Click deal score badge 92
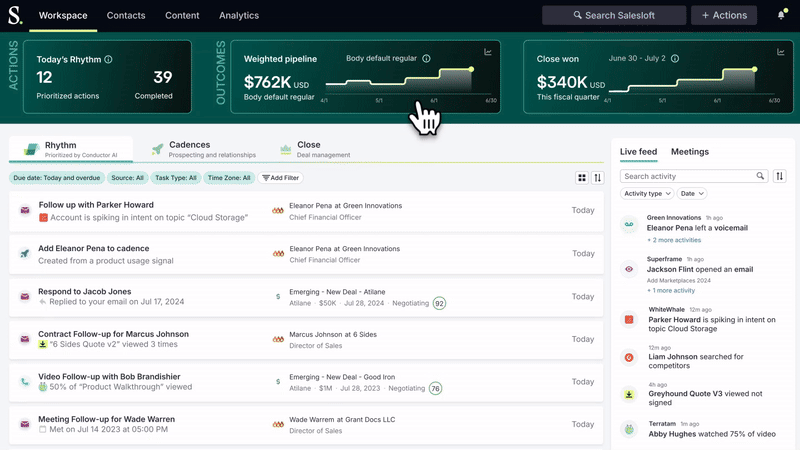This screenshot has width=800, height=450. 439,304
